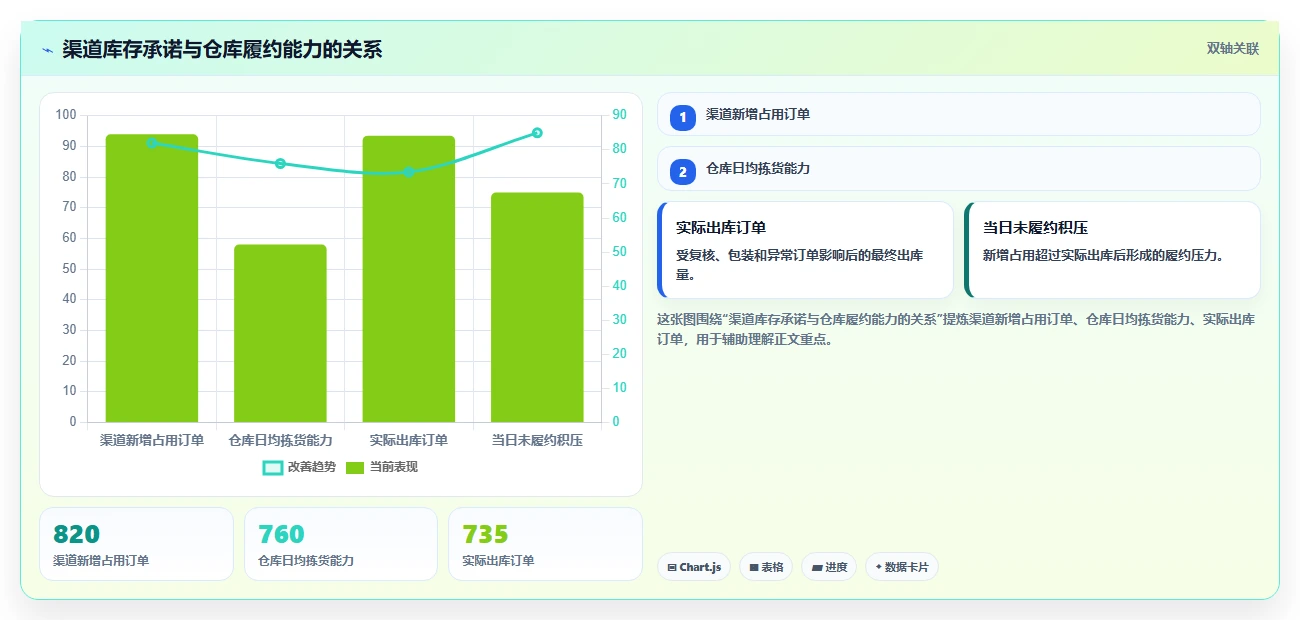Click the 实际出库订单 x-axis label
Screen dimensions: 1300x620
[409, 440]
